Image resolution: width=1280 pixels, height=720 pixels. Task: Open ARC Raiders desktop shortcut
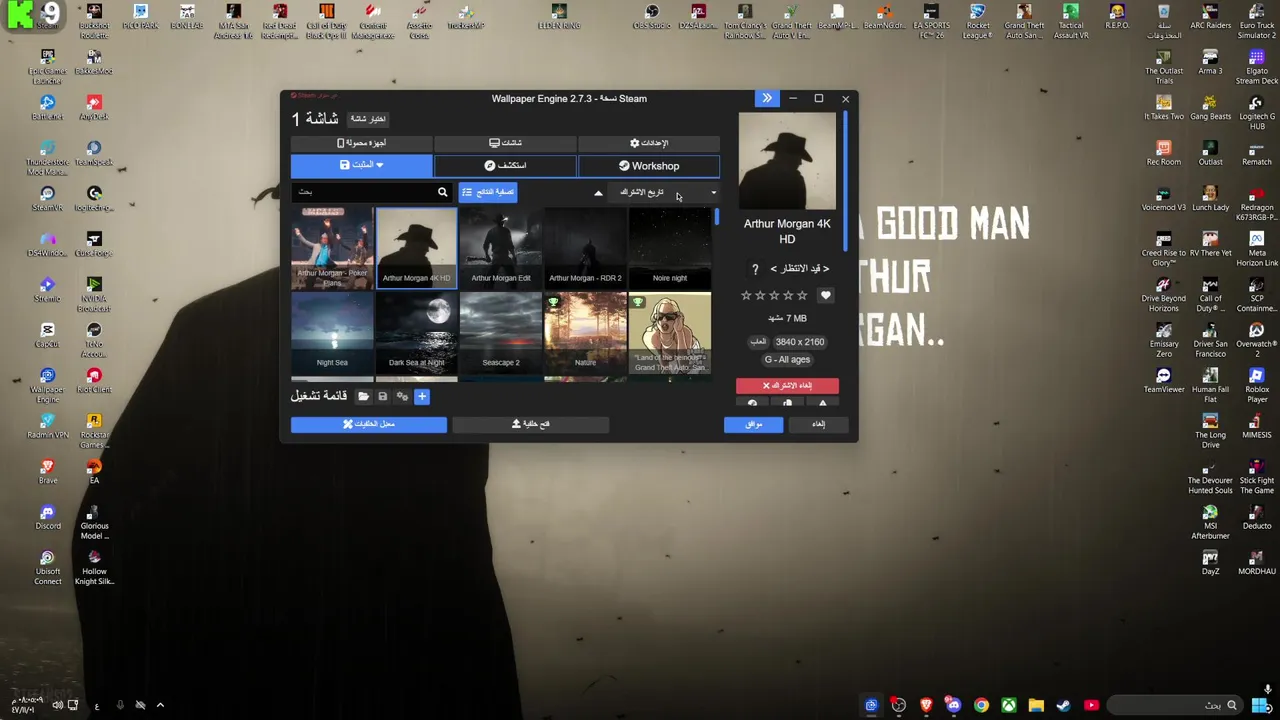1210,17
